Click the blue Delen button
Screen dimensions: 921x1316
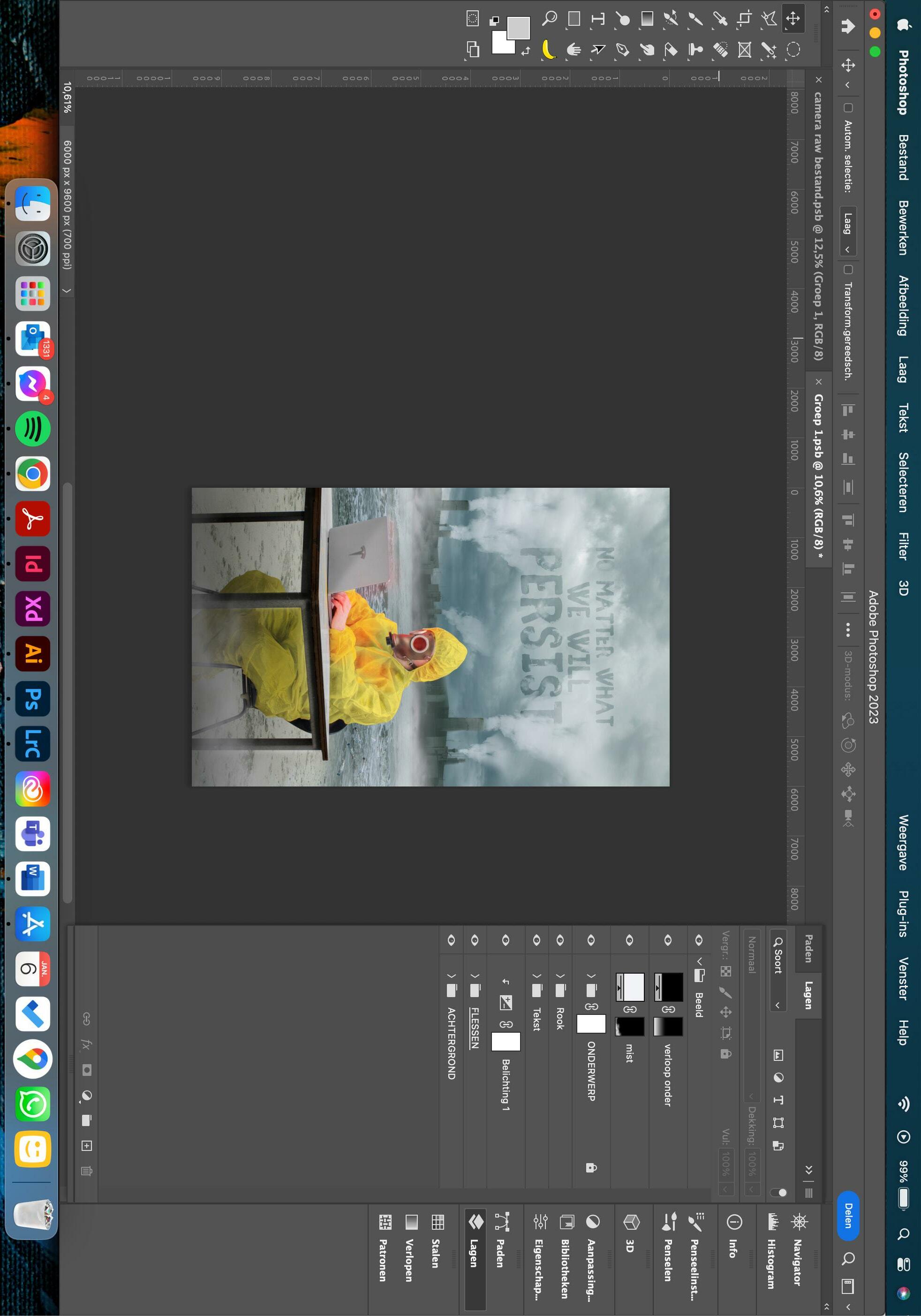point(848,1215)
